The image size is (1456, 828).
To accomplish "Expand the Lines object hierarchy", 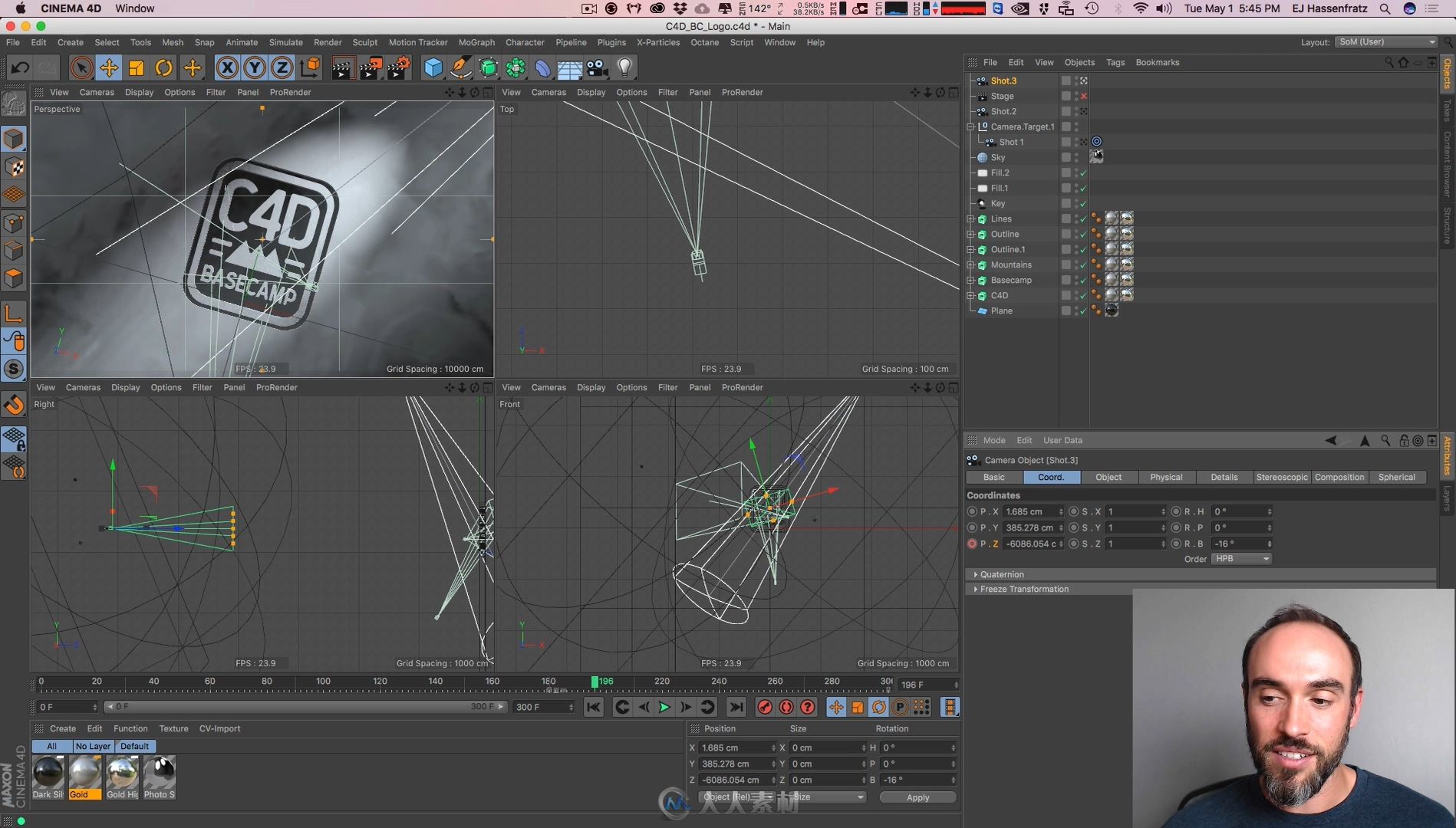I will (970, 219).
